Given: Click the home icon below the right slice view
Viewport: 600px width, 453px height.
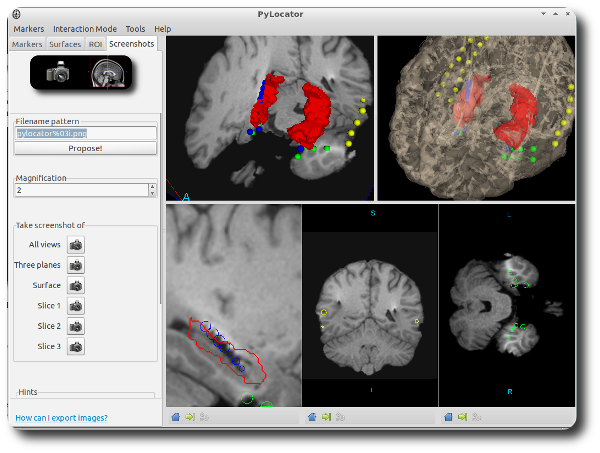Looking at the screenshot, I should coord(448,417).
